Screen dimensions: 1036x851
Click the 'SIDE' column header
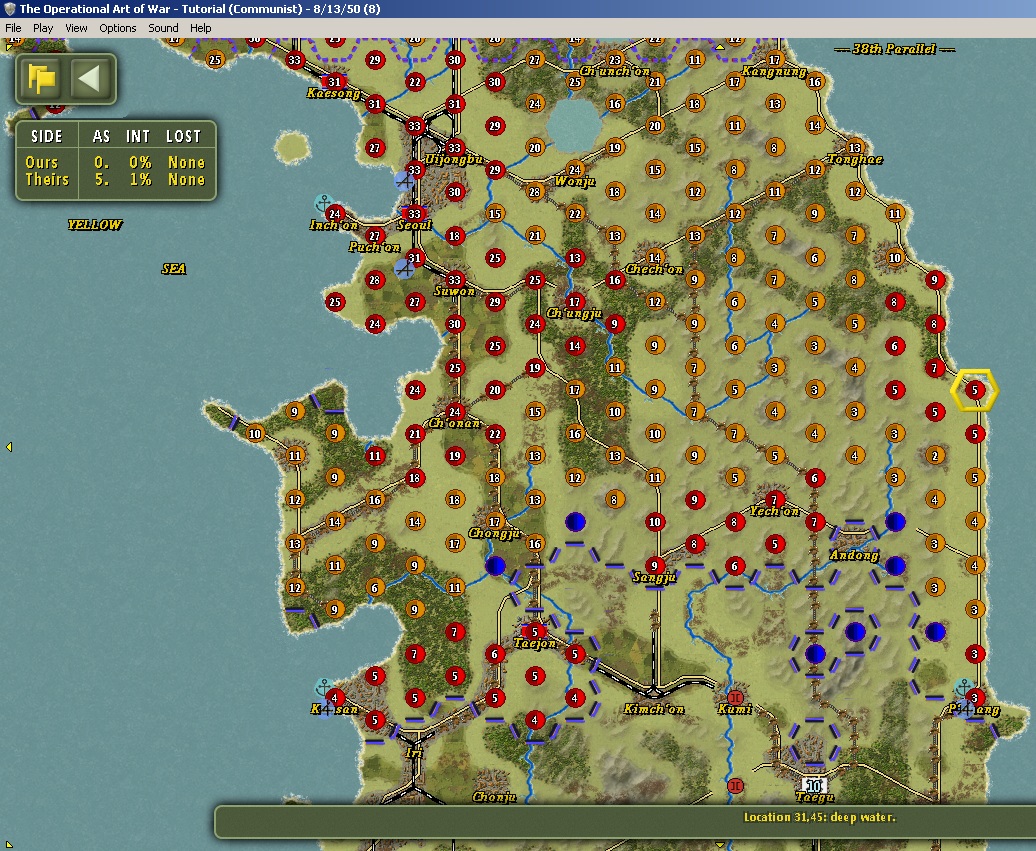[x=46, y=136]
